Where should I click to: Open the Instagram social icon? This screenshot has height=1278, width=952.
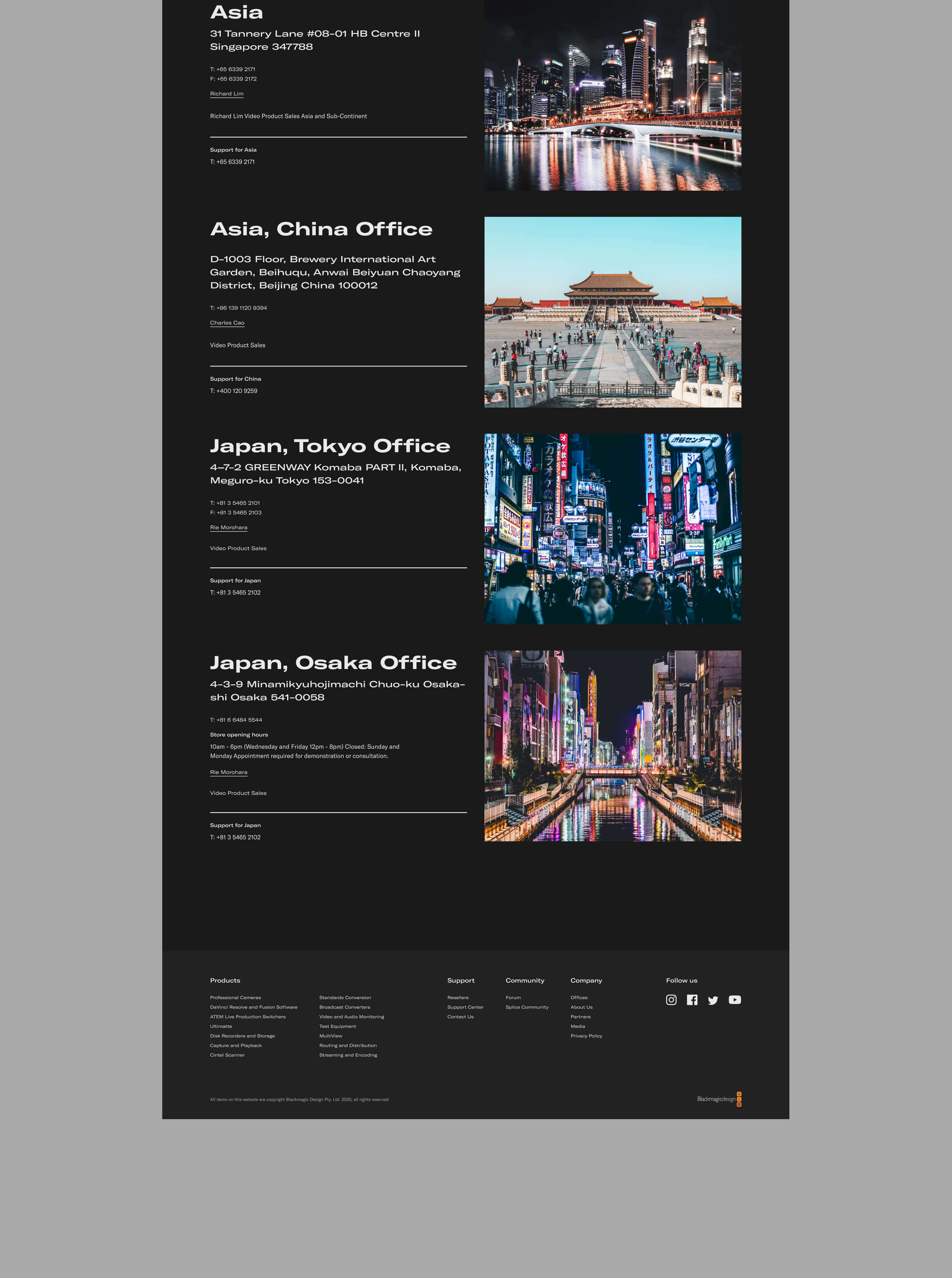(671, 1000)
